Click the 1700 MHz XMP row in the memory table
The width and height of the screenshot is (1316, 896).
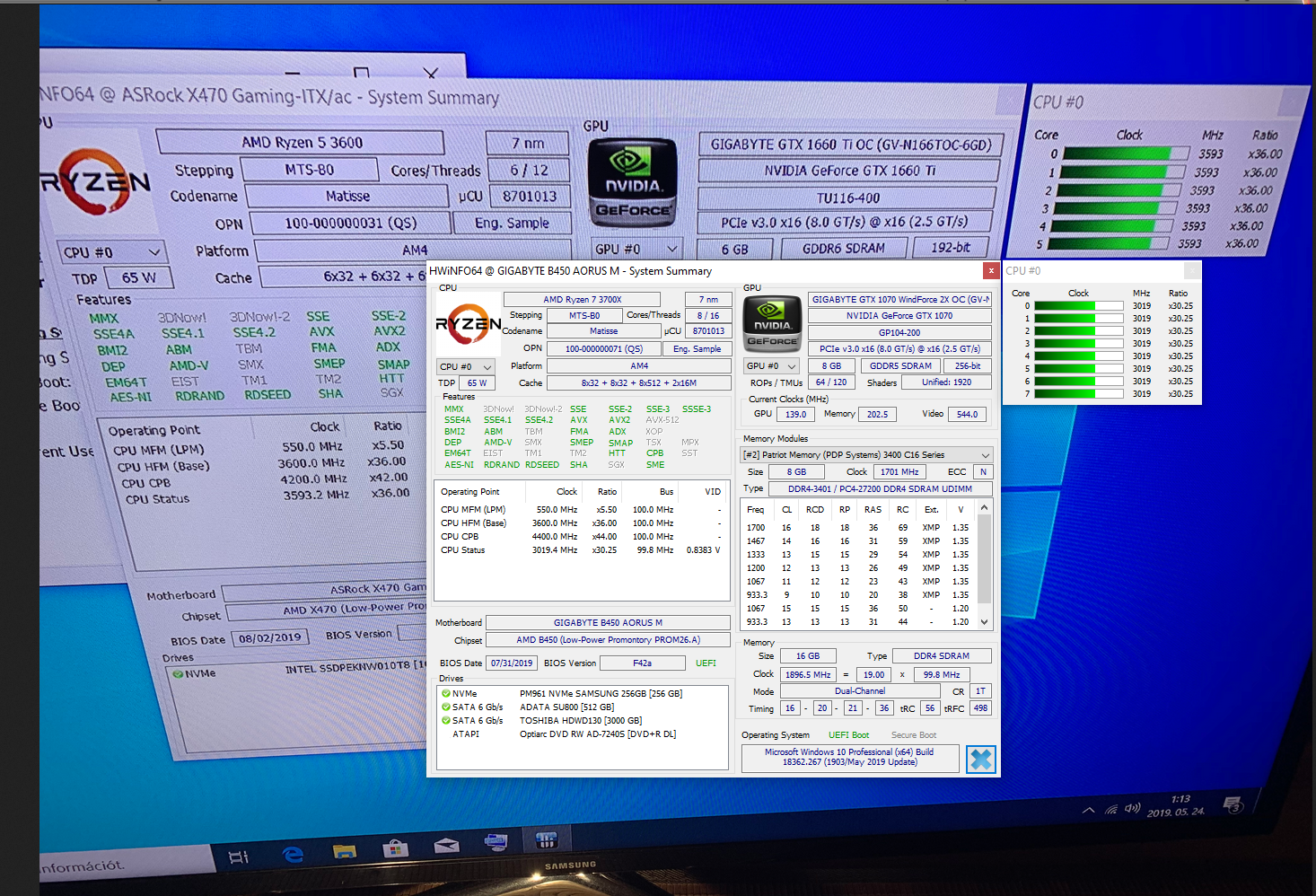859,528
